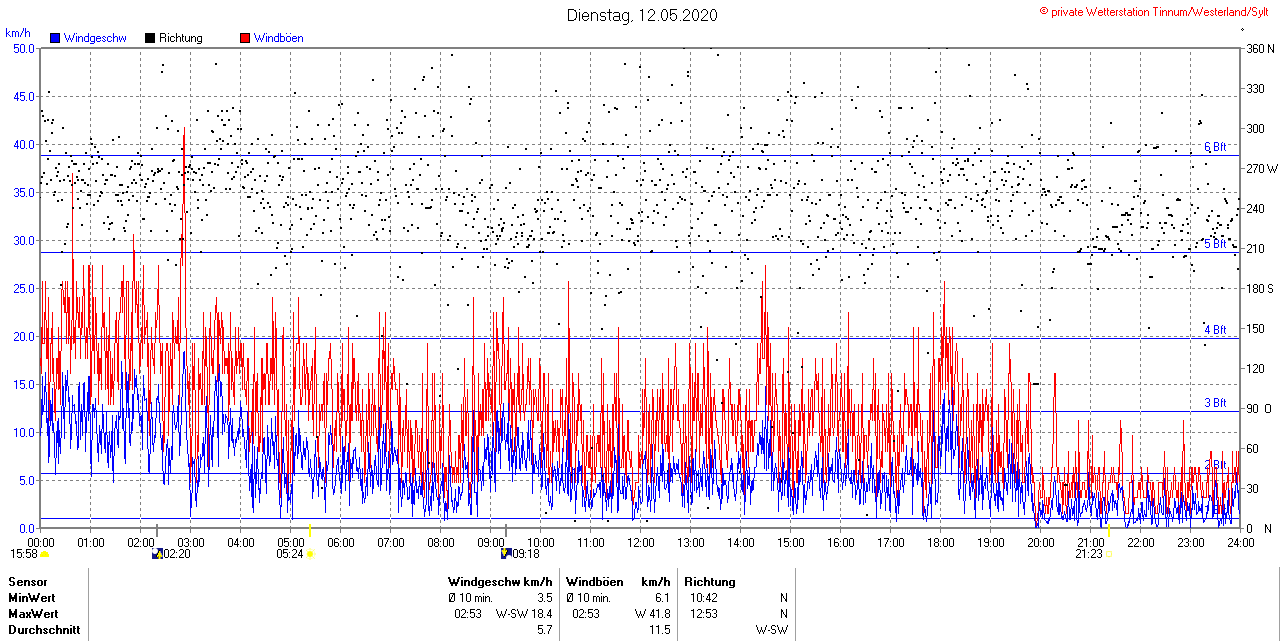Click the 40.0 value on the left axis
Image resolution: width=1280 pixels, height=641 pixels.
(x=24, y=144)
